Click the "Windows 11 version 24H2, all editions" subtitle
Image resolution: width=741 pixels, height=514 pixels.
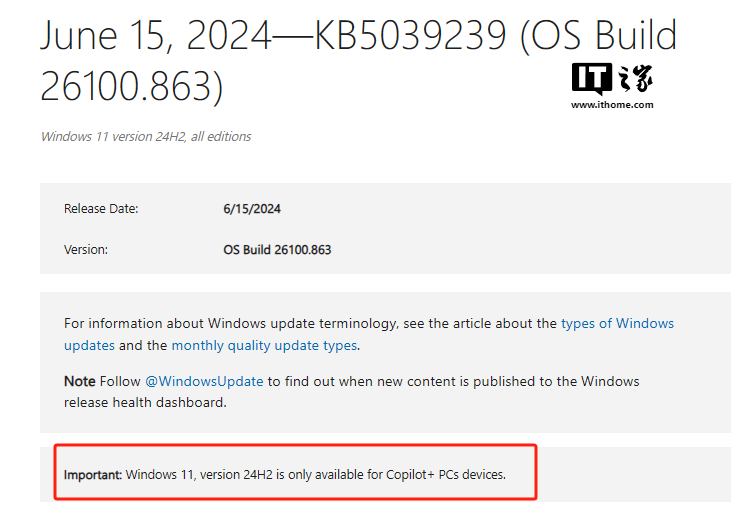[146, 136]
